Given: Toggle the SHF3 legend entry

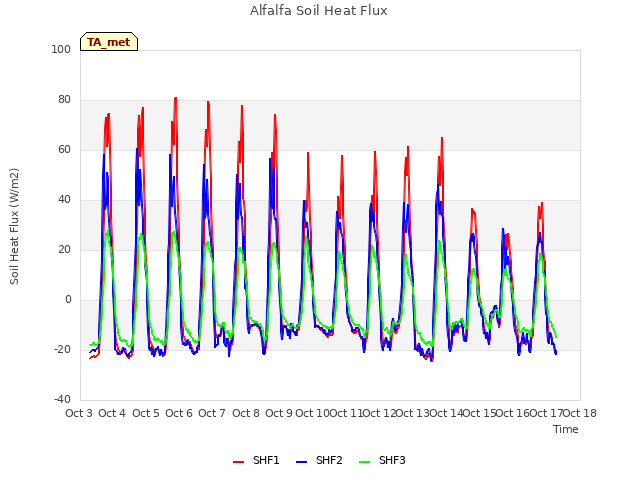Looking at the screenshot, I should (382, 460).
